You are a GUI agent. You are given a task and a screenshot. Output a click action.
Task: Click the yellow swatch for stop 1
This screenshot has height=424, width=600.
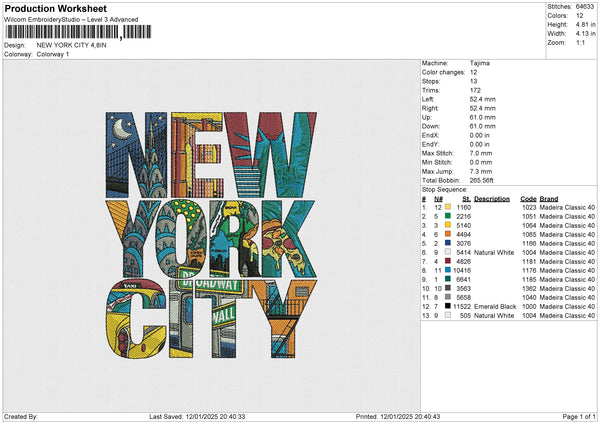[x=448, y=207]
